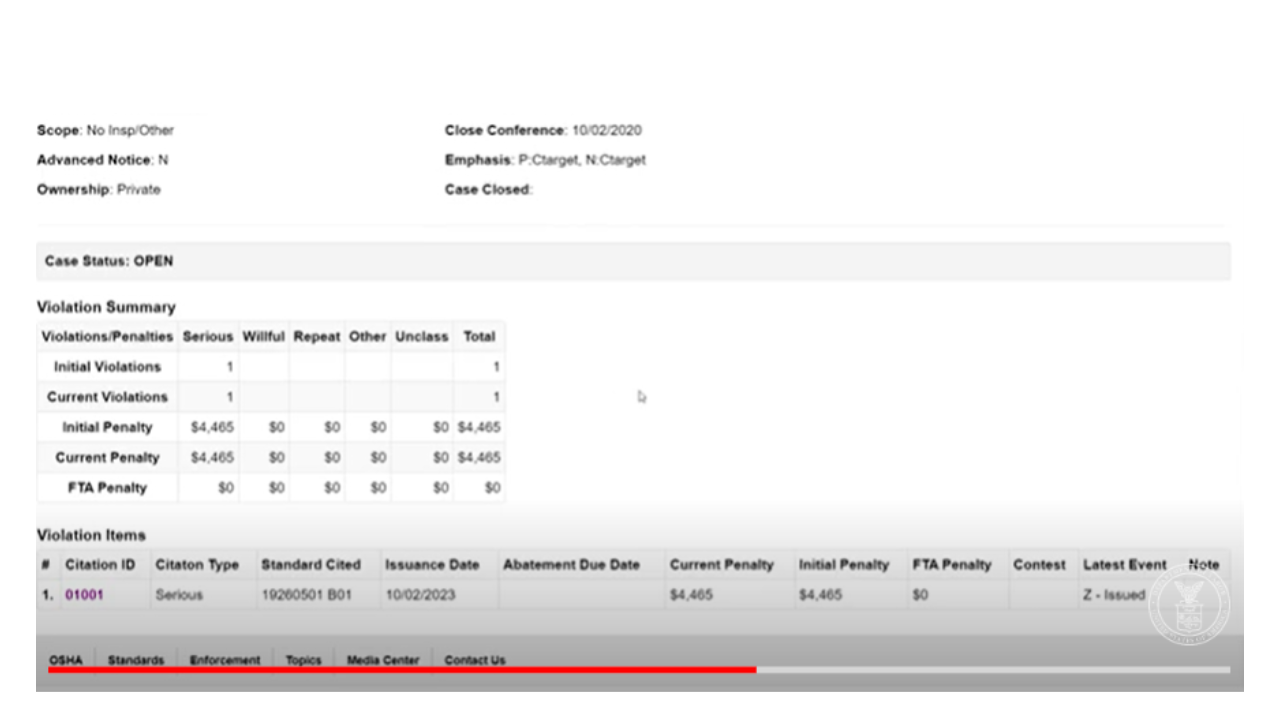The width and height of the screenshot is (1280, 720).
Task: Click Contact Us in the footer
Action: tap(475, 660)
